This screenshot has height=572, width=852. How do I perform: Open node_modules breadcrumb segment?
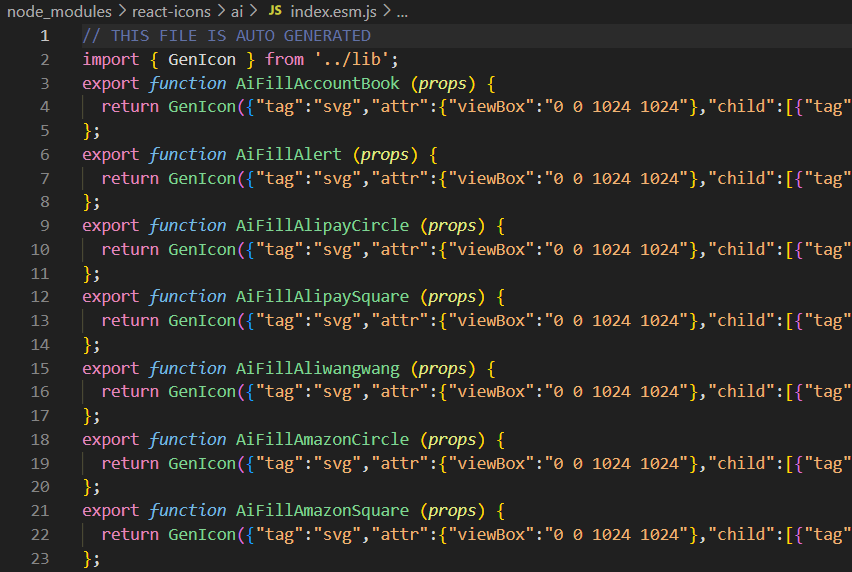[x=59, y=11]
